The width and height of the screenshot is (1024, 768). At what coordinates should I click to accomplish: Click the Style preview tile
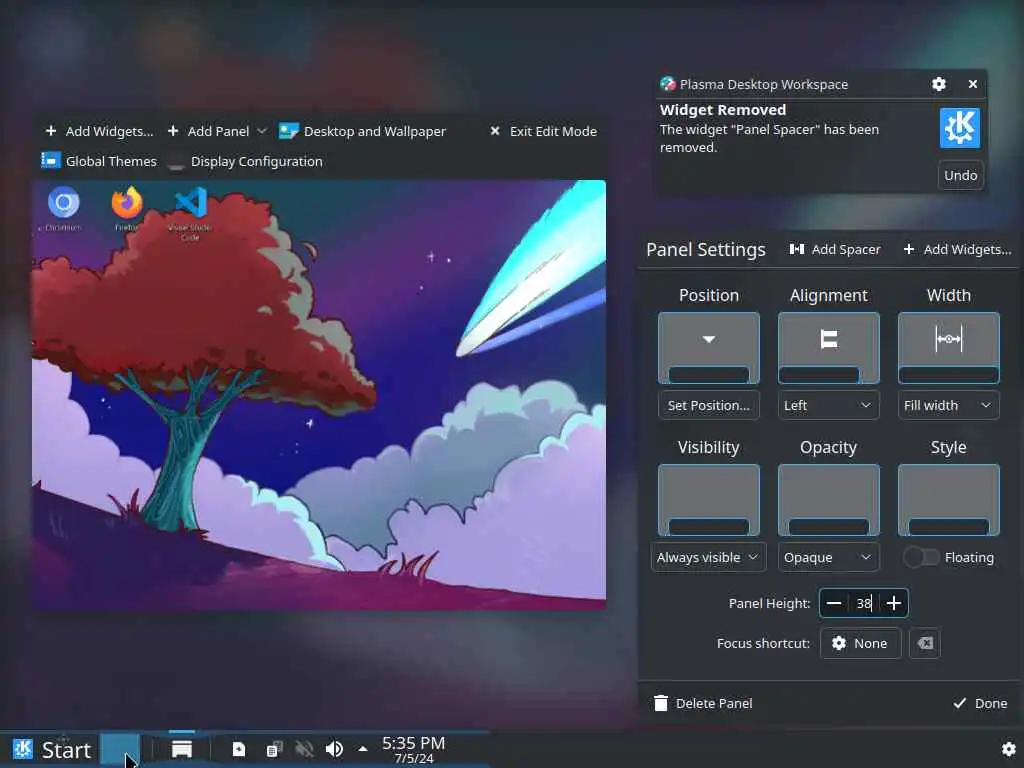(x=948, y=500)
